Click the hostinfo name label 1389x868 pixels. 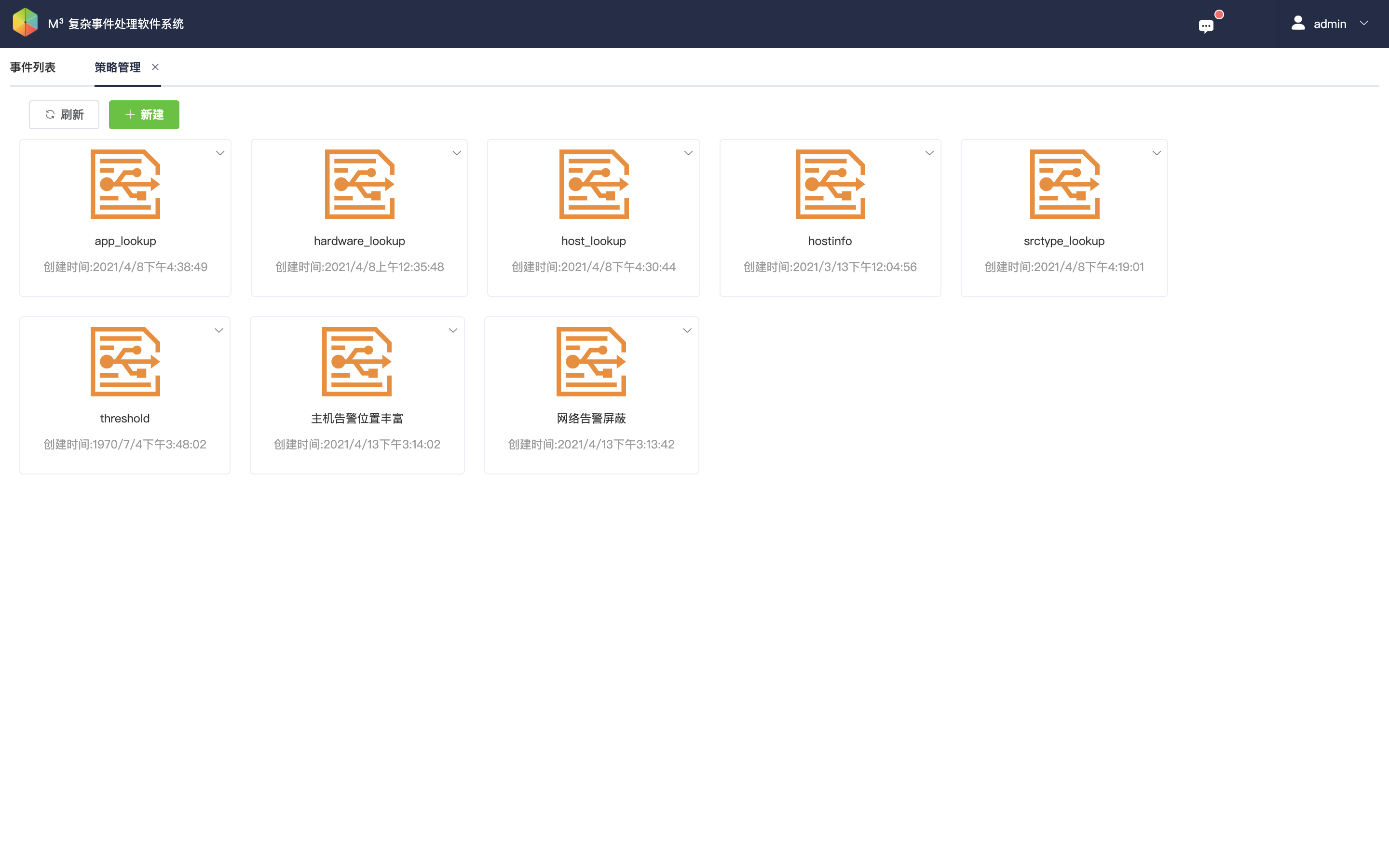point(830,241)
